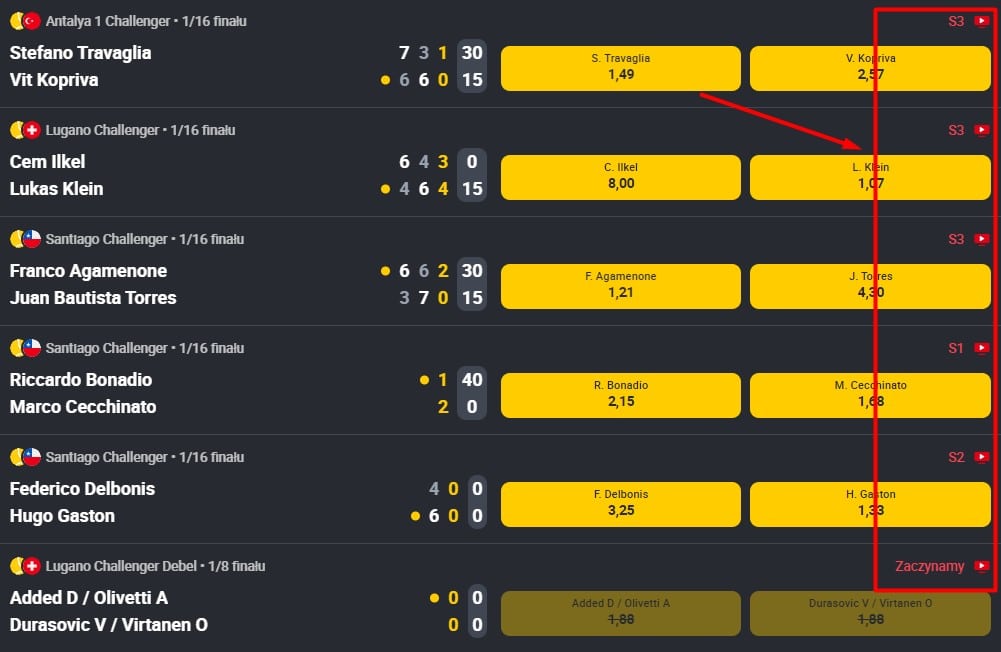The height and width of the screenshot is (652, 1001).
Task: Click the play icon next to Zaczynamy
Action: tap(981, 566)
